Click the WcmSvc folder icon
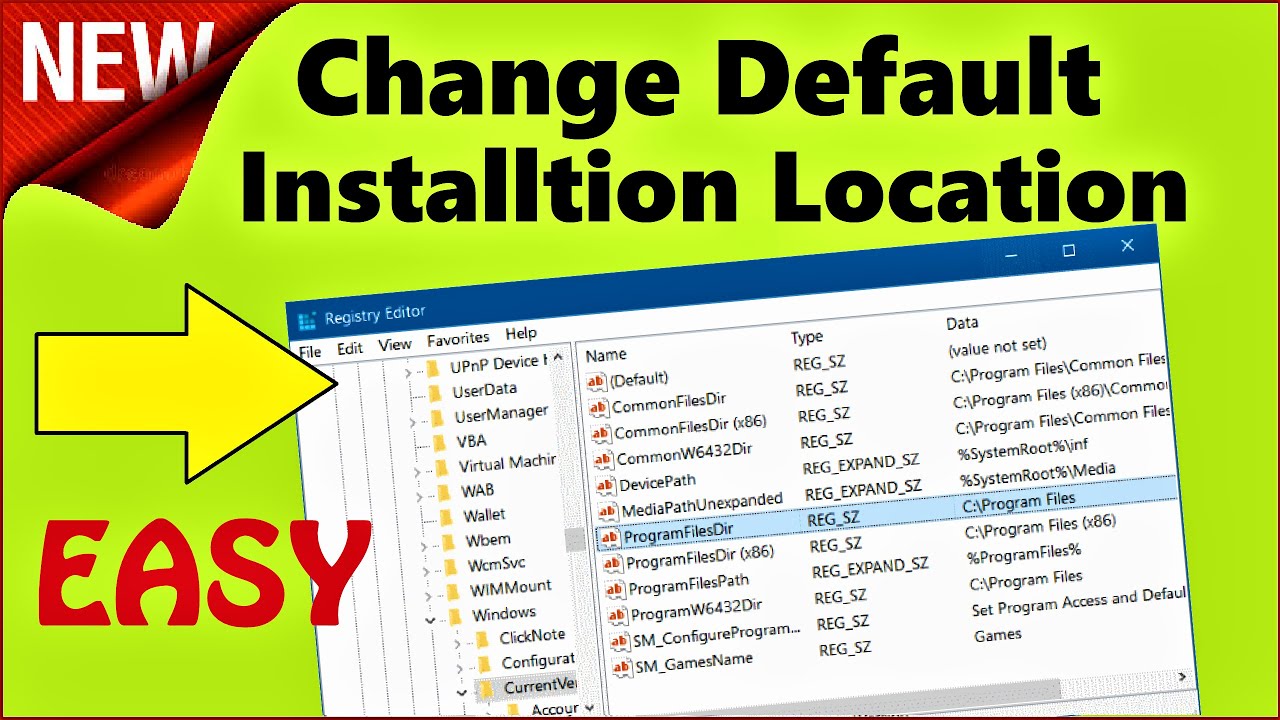The image size is (1280, 720). pyautogui.click(x=450, y=567)
